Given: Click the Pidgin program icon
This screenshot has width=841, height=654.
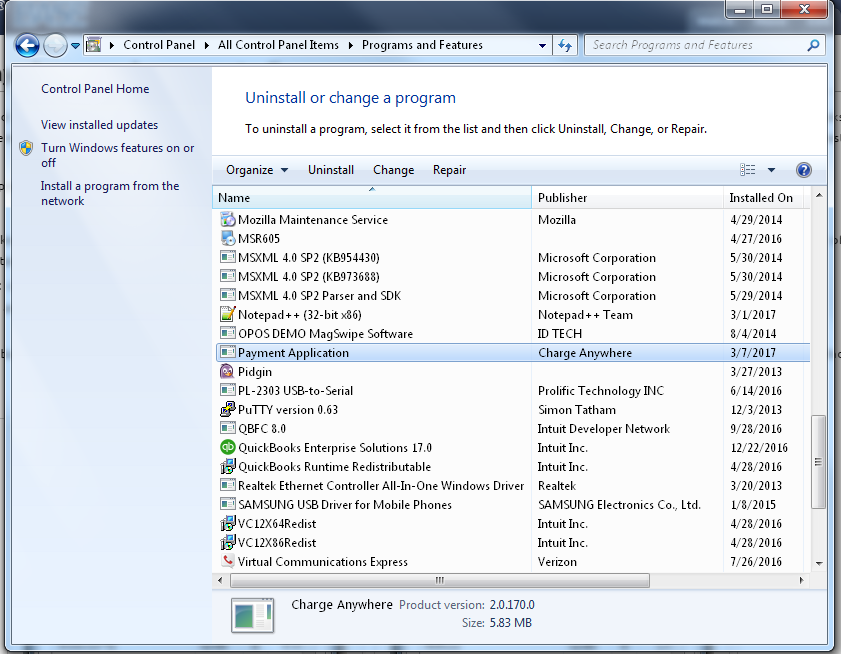Looking at the screenshot, I should [x=227, y=372].
